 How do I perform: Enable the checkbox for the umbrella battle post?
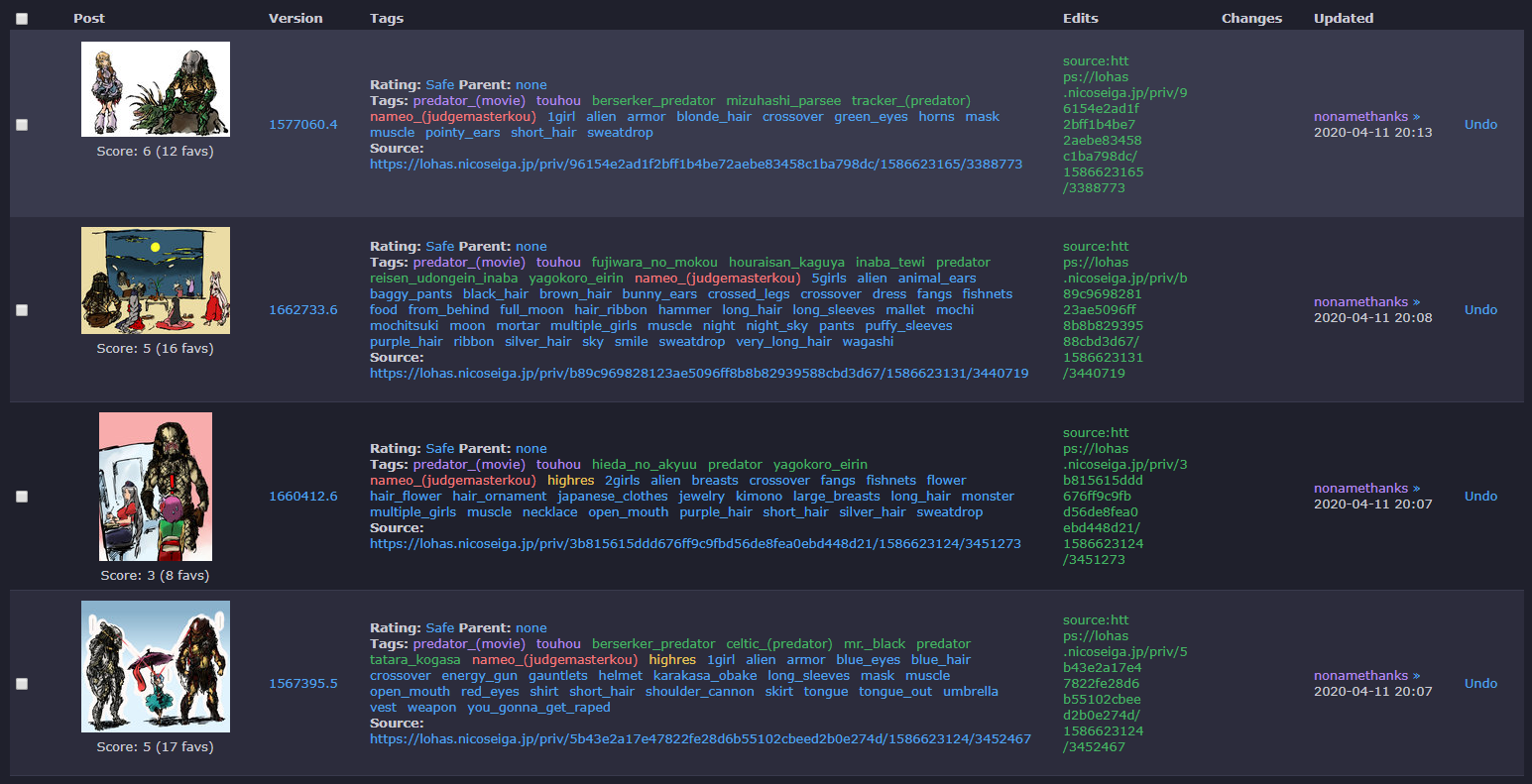(22, 683)
